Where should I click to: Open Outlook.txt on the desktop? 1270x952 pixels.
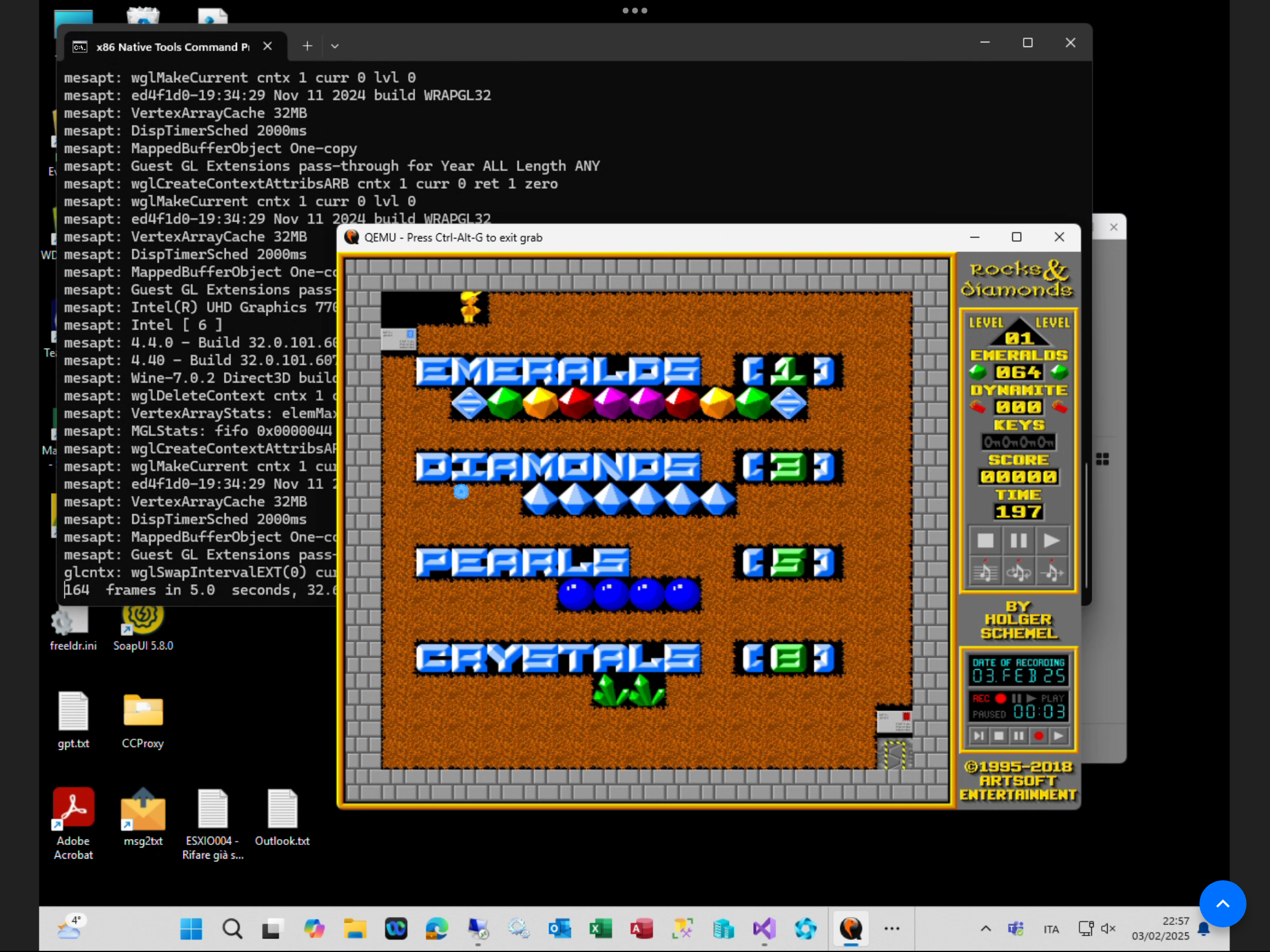[282, 817]
